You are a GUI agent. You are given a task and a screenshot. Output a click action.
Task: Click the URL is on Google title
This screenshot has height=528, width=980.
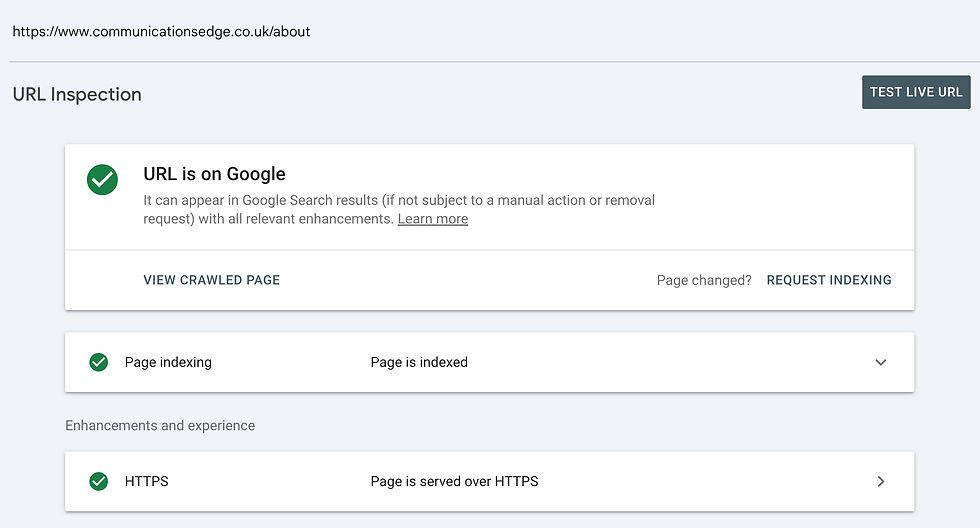214,174
